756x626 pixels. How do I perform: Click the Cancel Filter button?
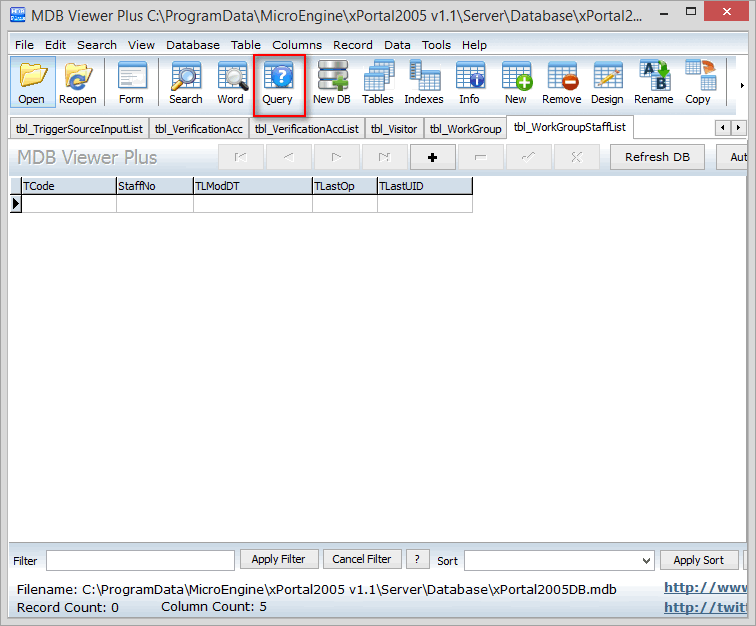[x=362, y=559]
